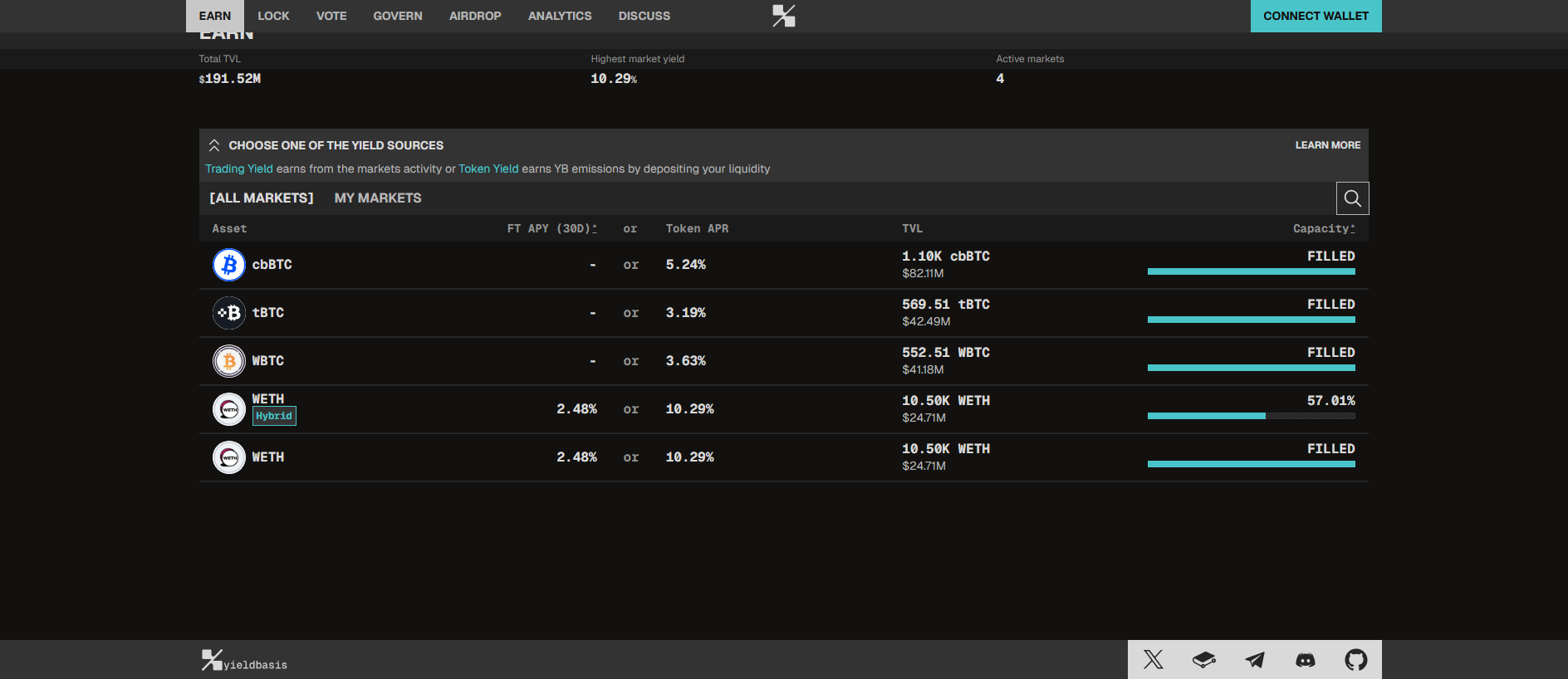Image resolution: width=1568 pixels, height=679 pixels.
Task: Select the WBTC asset name
Action: tap(268, 361)
